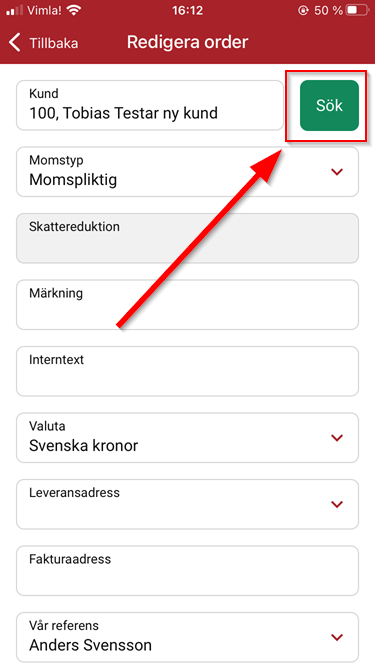The height and width of the screenshot is (667, 375).
Task: Open the Kund customer field
Action: tap(150, 105)
